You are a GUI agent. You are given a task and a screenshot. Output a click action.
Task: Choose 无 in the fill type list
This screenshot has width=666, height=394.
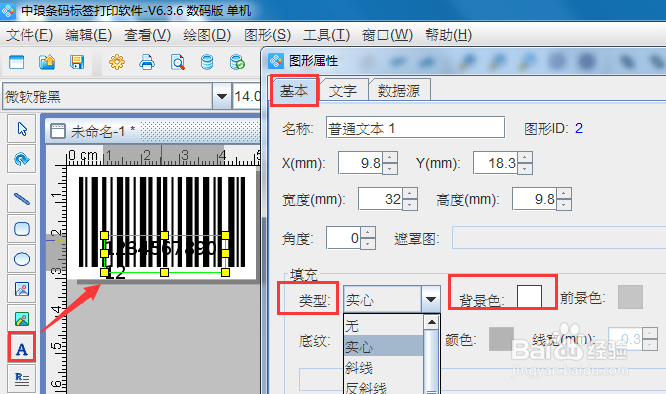click(384, 326)
